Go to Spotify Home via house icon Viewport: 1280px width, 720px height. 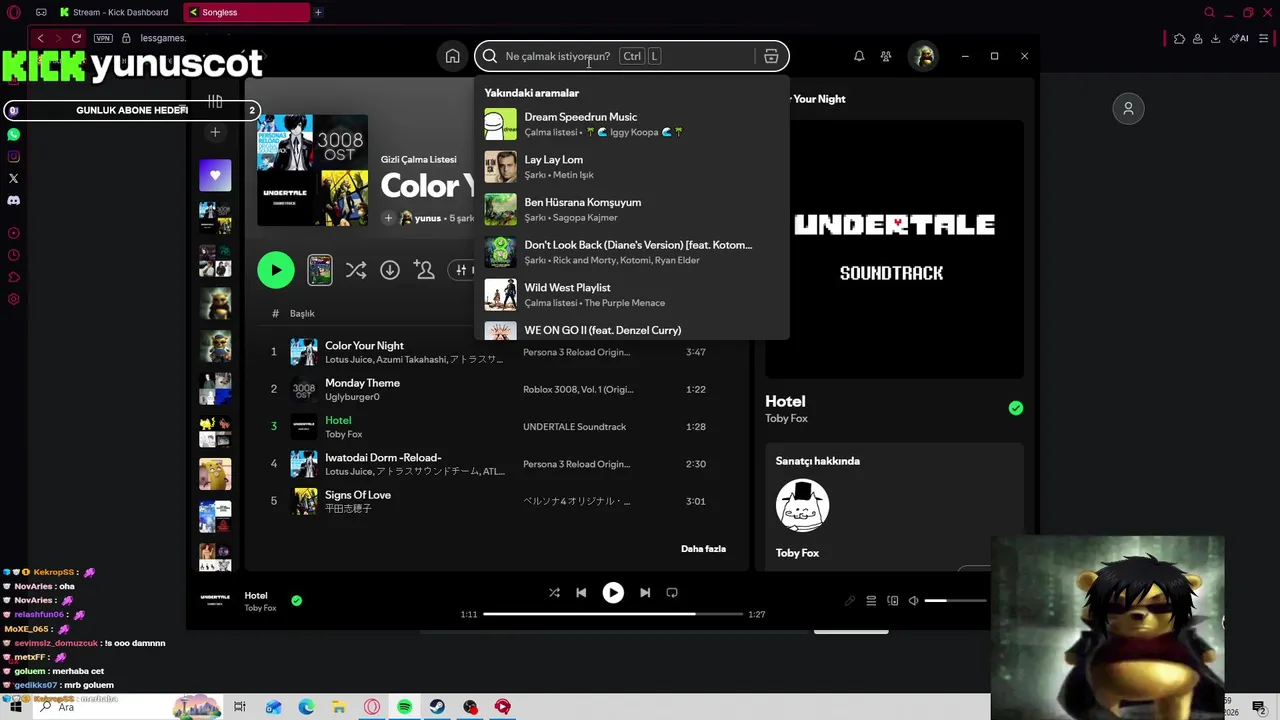point(452,56)
